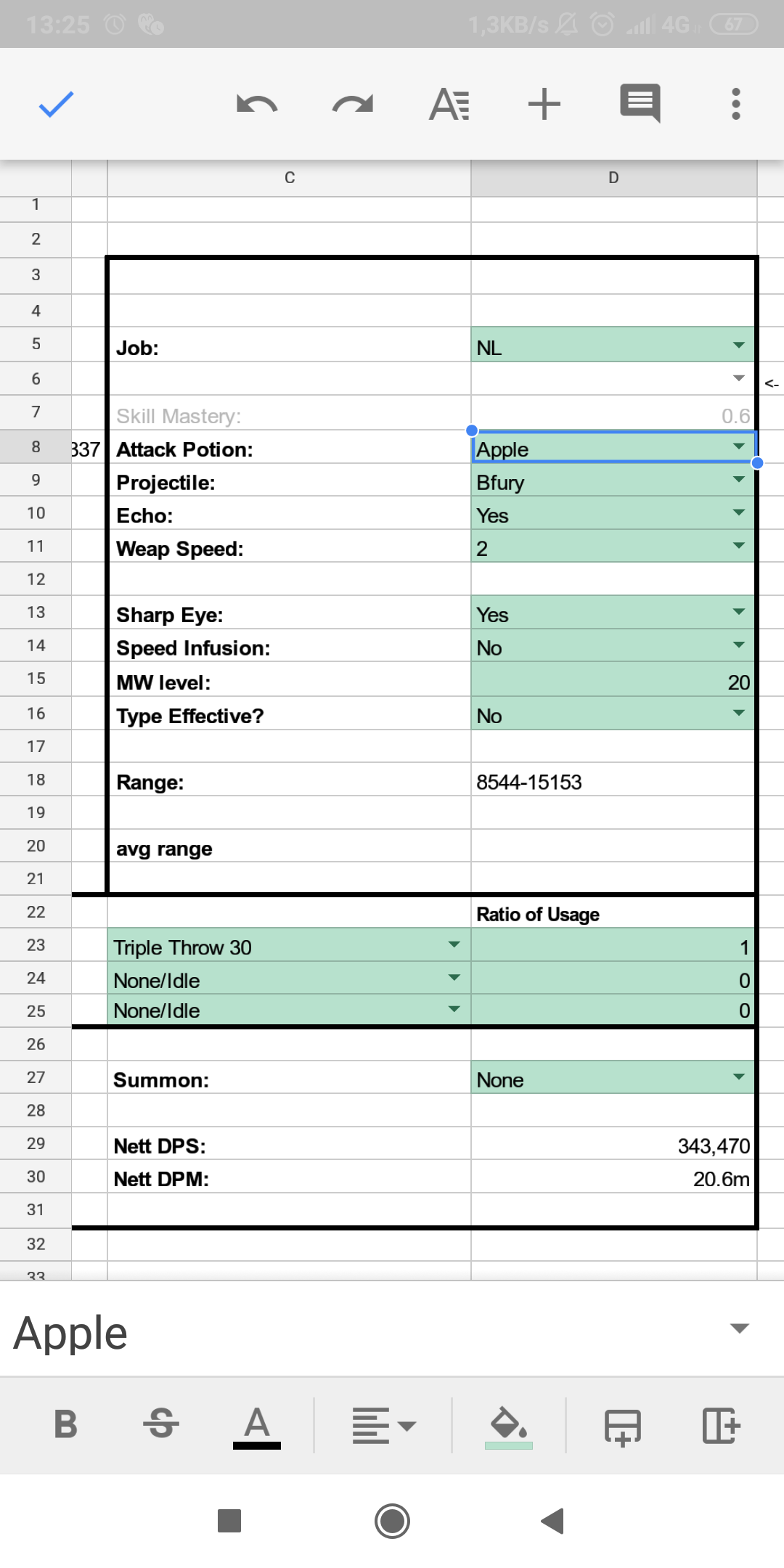Change the text color
Screen dimensions: 784x1568
pyautogui.click(x=257, y=1426)
